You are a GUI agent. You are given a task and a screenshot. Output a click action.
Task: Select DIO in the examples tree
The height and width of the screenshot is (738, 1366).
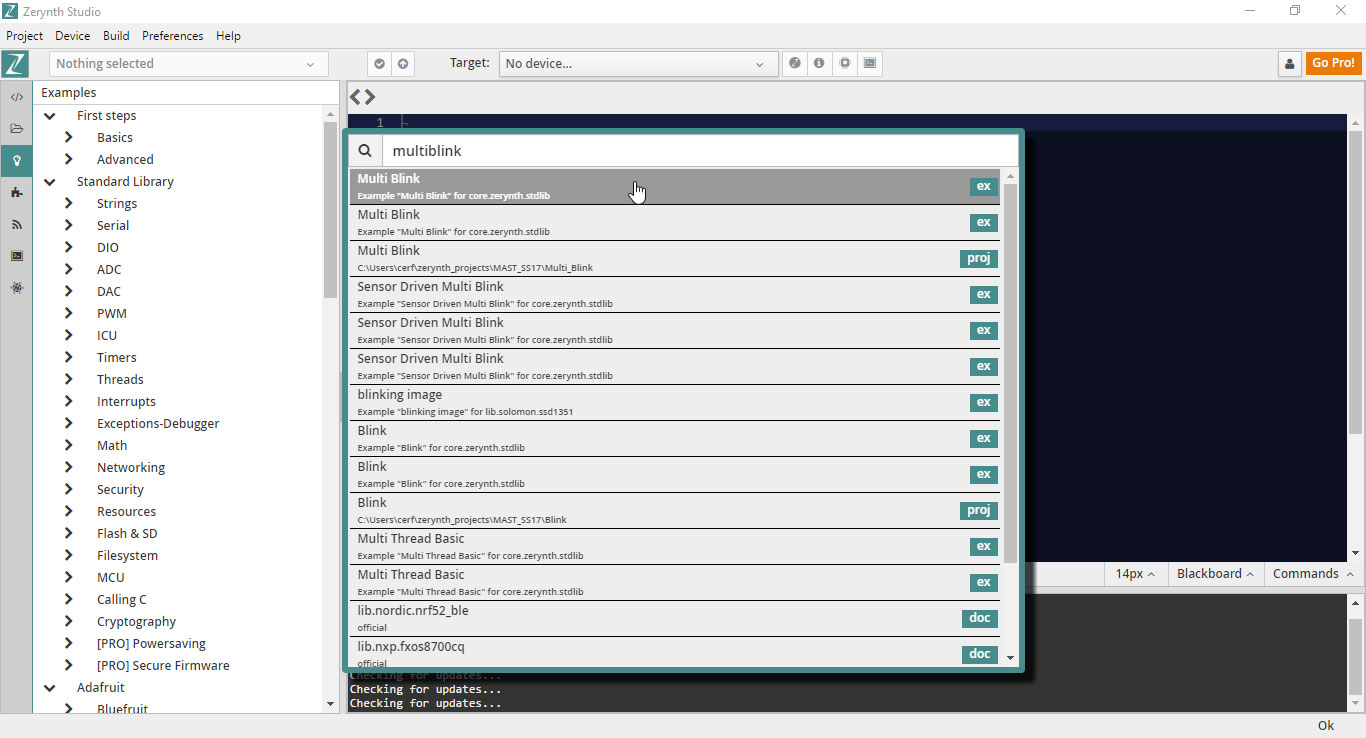(x=107, y=248)
